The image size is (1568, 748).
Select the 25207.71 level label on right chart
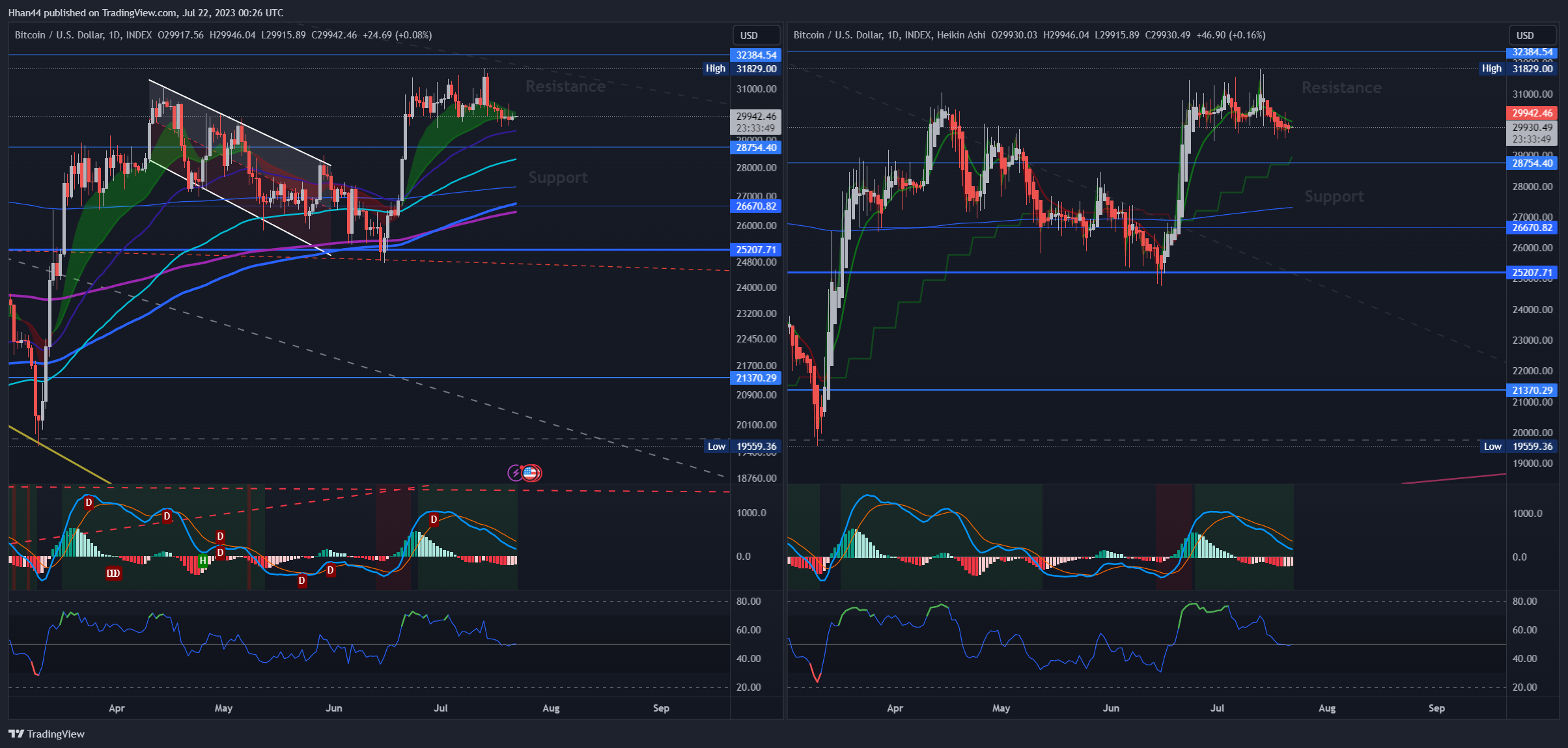coord(1532,273)
